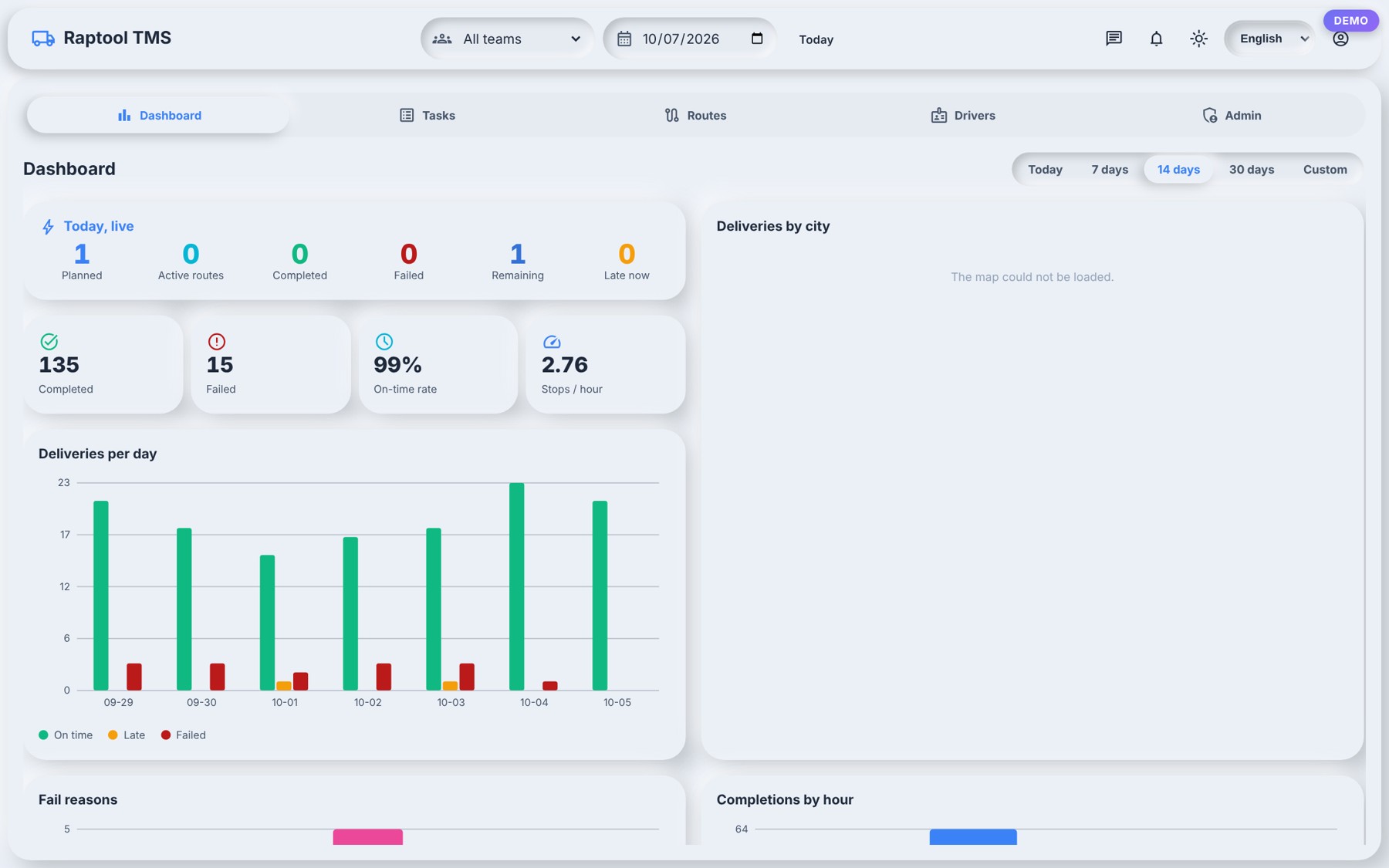The width and height of the screenshot is (1389, 868).
Task: Open the messages chat icon
Action: click(x=1114, y=38)
